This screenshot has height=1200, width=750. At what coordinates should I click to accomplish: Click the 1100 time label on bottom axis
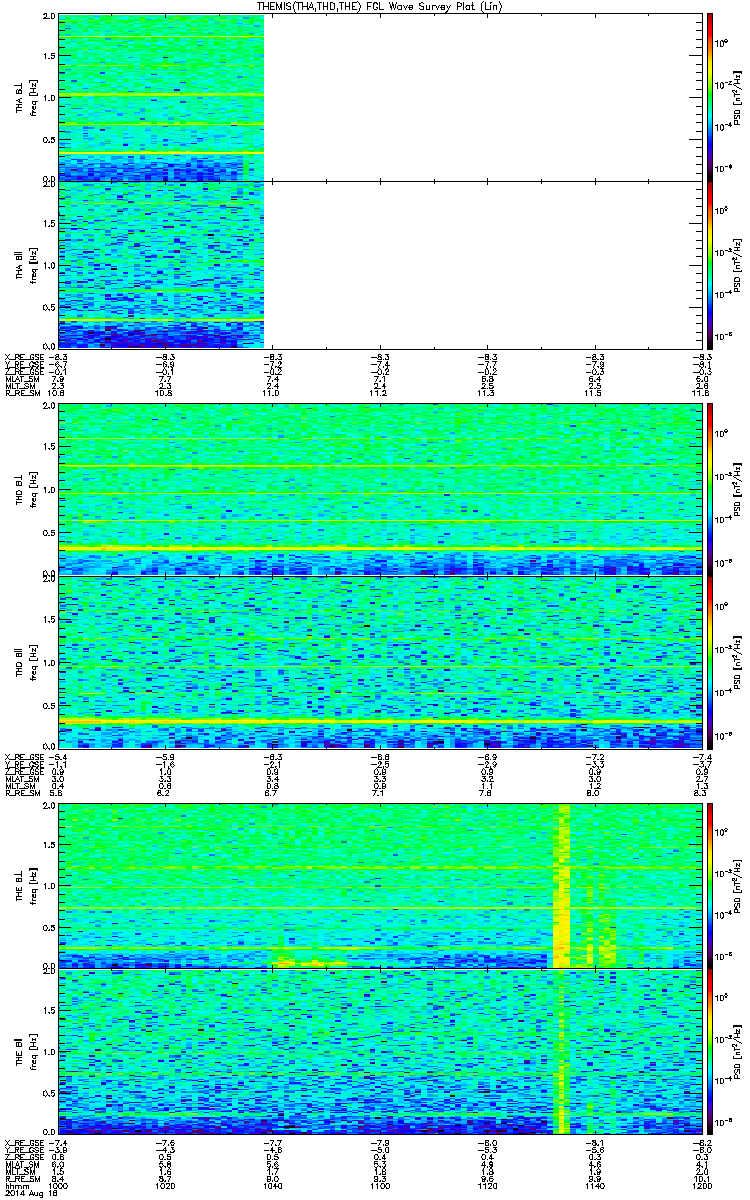pos(378,1187)
